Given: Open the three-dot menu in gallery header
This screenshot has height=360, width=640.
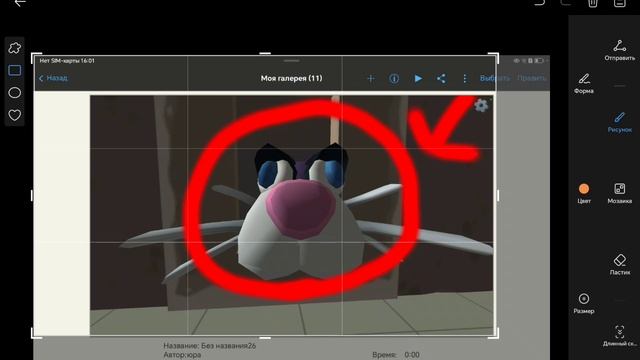Looking at the screenshot, I should pos(464,78).
